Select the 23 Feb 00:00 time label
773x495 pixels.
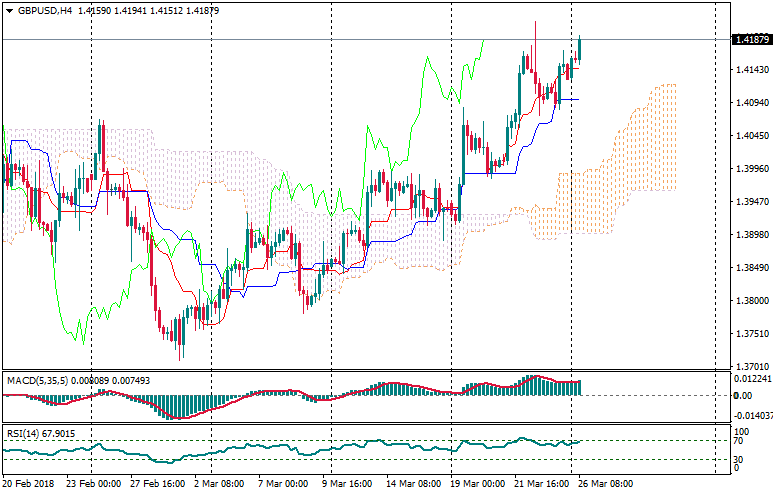click(94, 483)
